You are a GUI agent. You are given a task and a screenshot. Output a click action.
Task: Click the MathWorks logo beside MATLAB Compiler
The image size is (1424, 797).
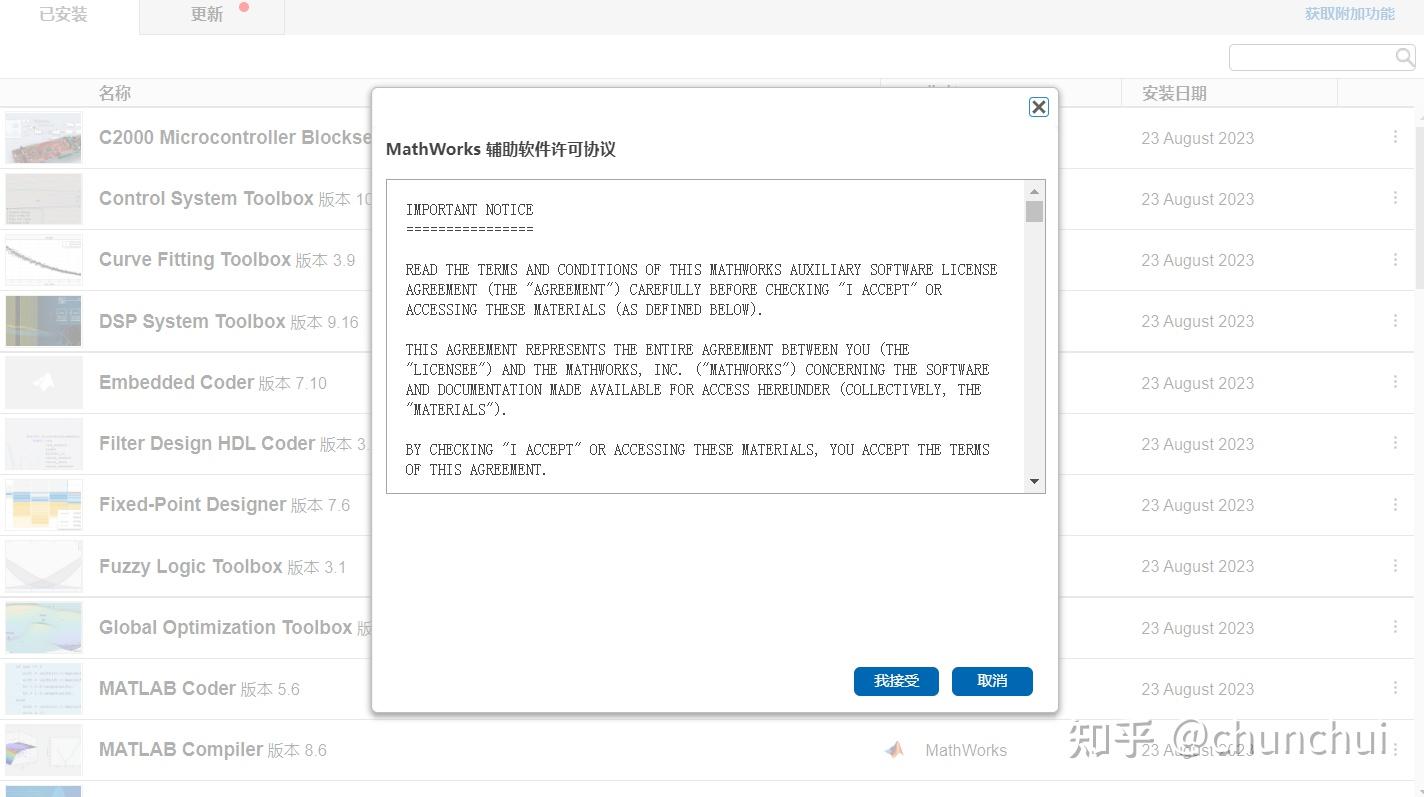pyautogui.click(x=893, y=750)
